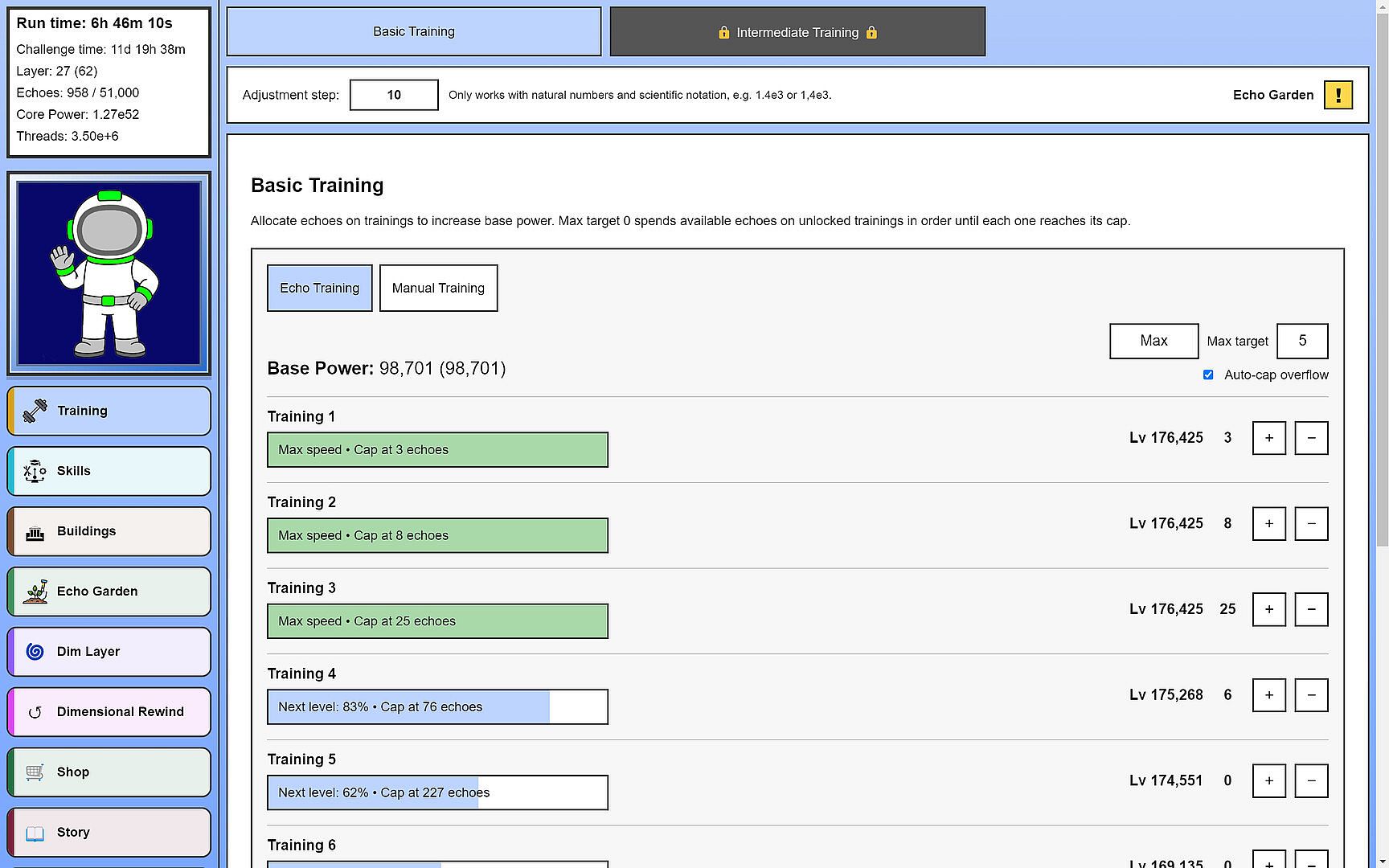Viewport: 1389px width, 868px height.
Task: Toggle the Auto-cap overflow checkbox
Action: pyautogui.click(x=1208, y=375)
